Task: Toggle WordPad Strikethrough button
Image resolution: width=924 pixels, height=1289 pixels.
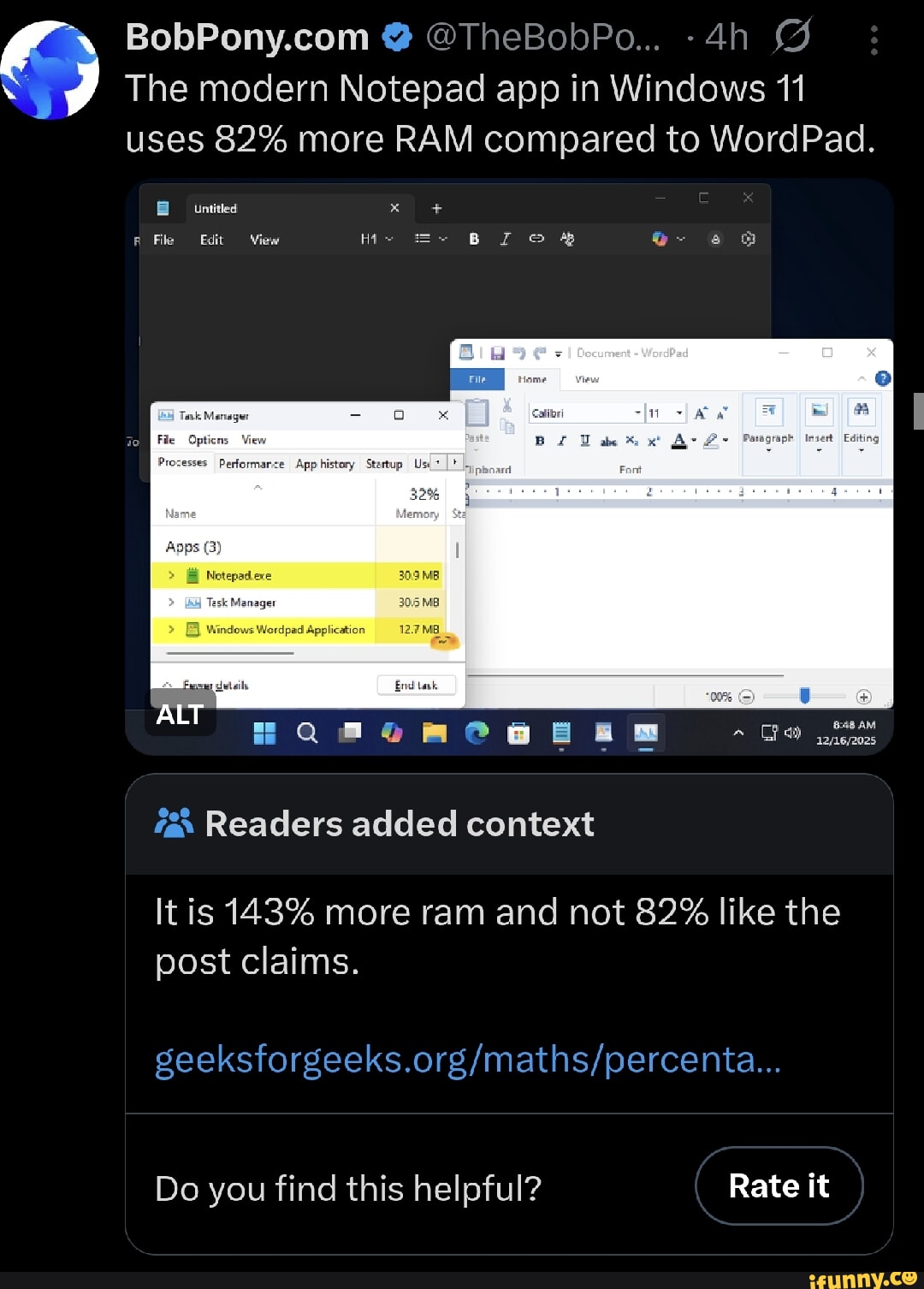Action: [x=608, y=441]
